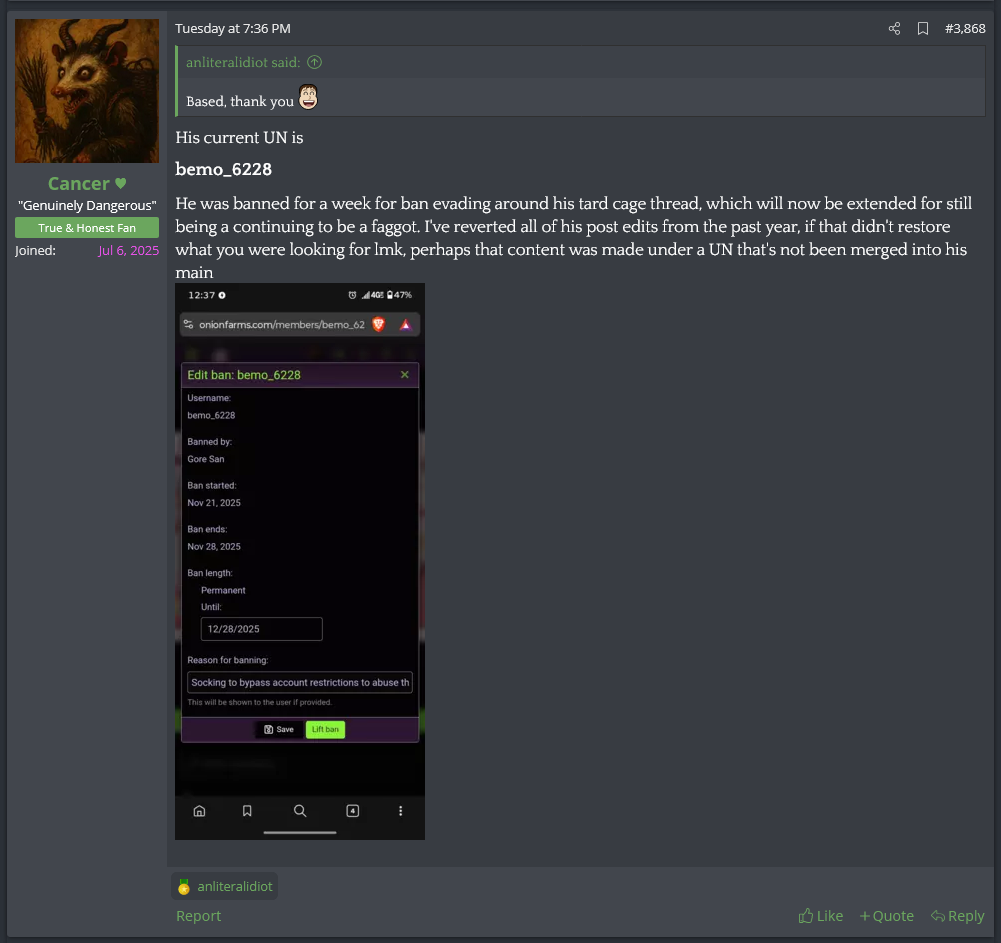Click the medal reaction icon beside anliteralidiot
The height and width of the screenshot is (943, 1001).
click(183, 886)
